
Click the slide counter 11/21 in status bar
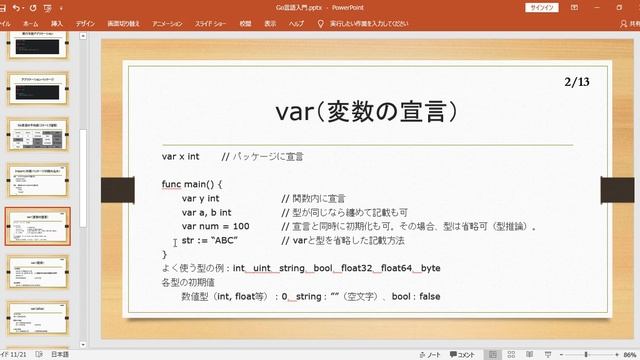tap(13, 355)
